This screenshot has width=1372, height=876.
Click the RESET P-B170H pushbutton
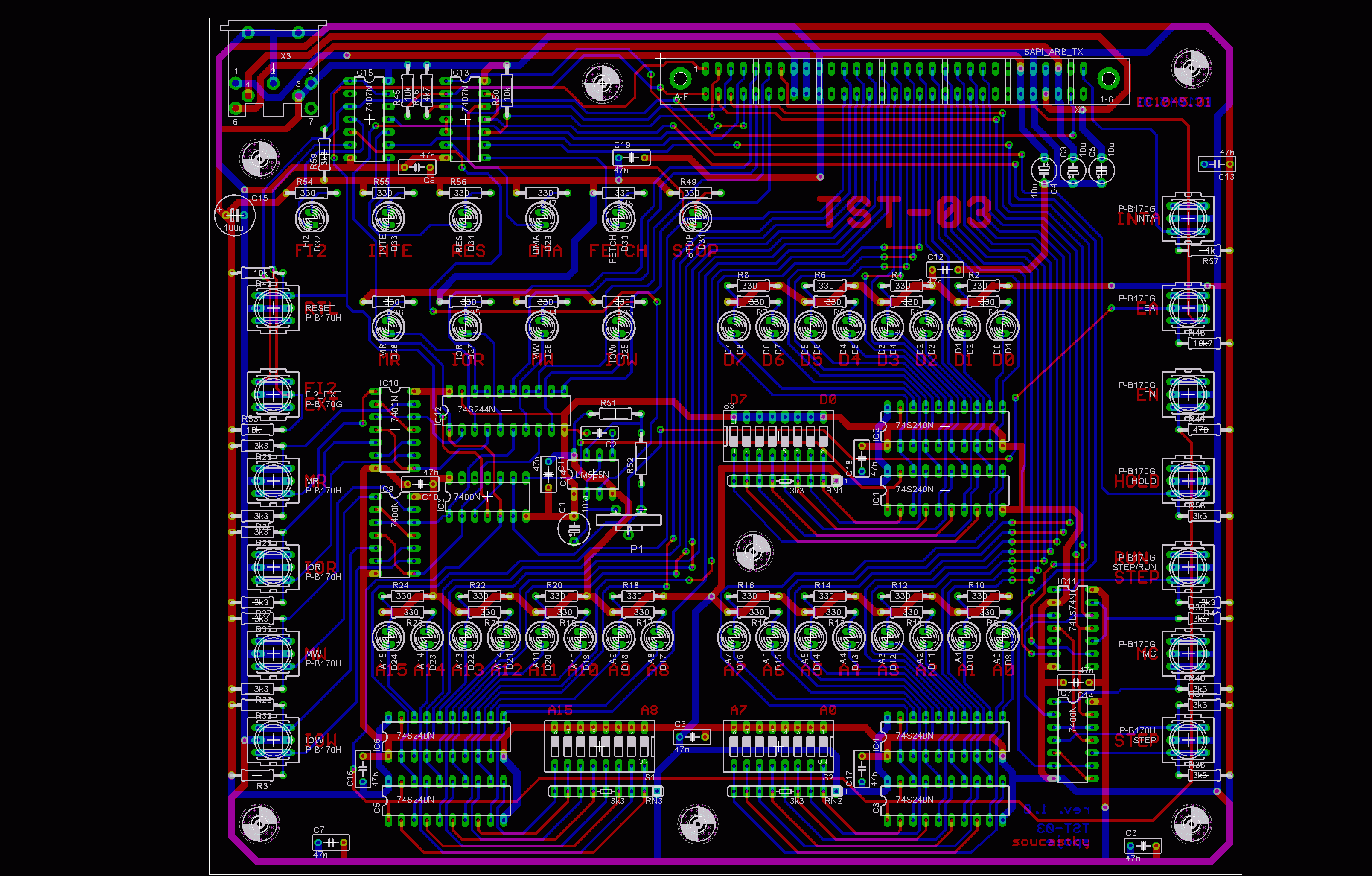[x=274, y=308]
